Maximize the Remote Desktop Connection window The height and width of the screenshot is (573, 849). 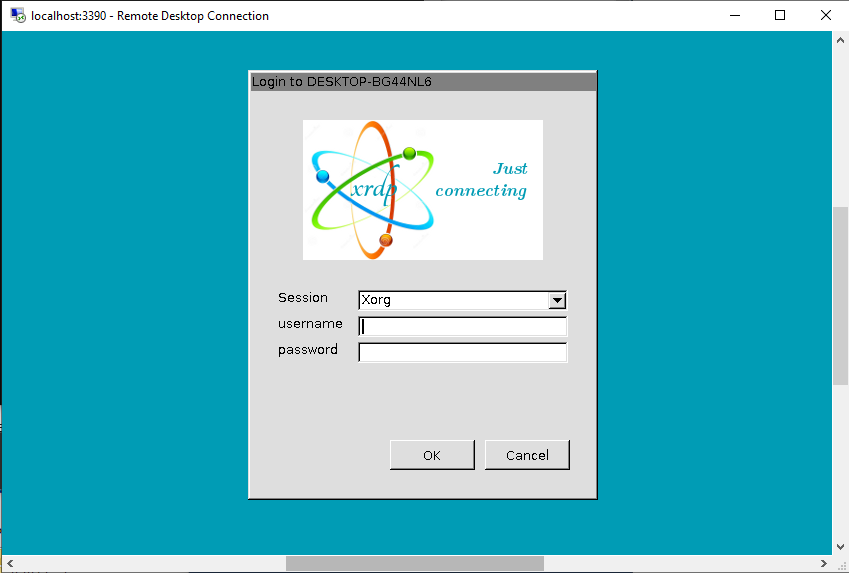coord(780,15)
